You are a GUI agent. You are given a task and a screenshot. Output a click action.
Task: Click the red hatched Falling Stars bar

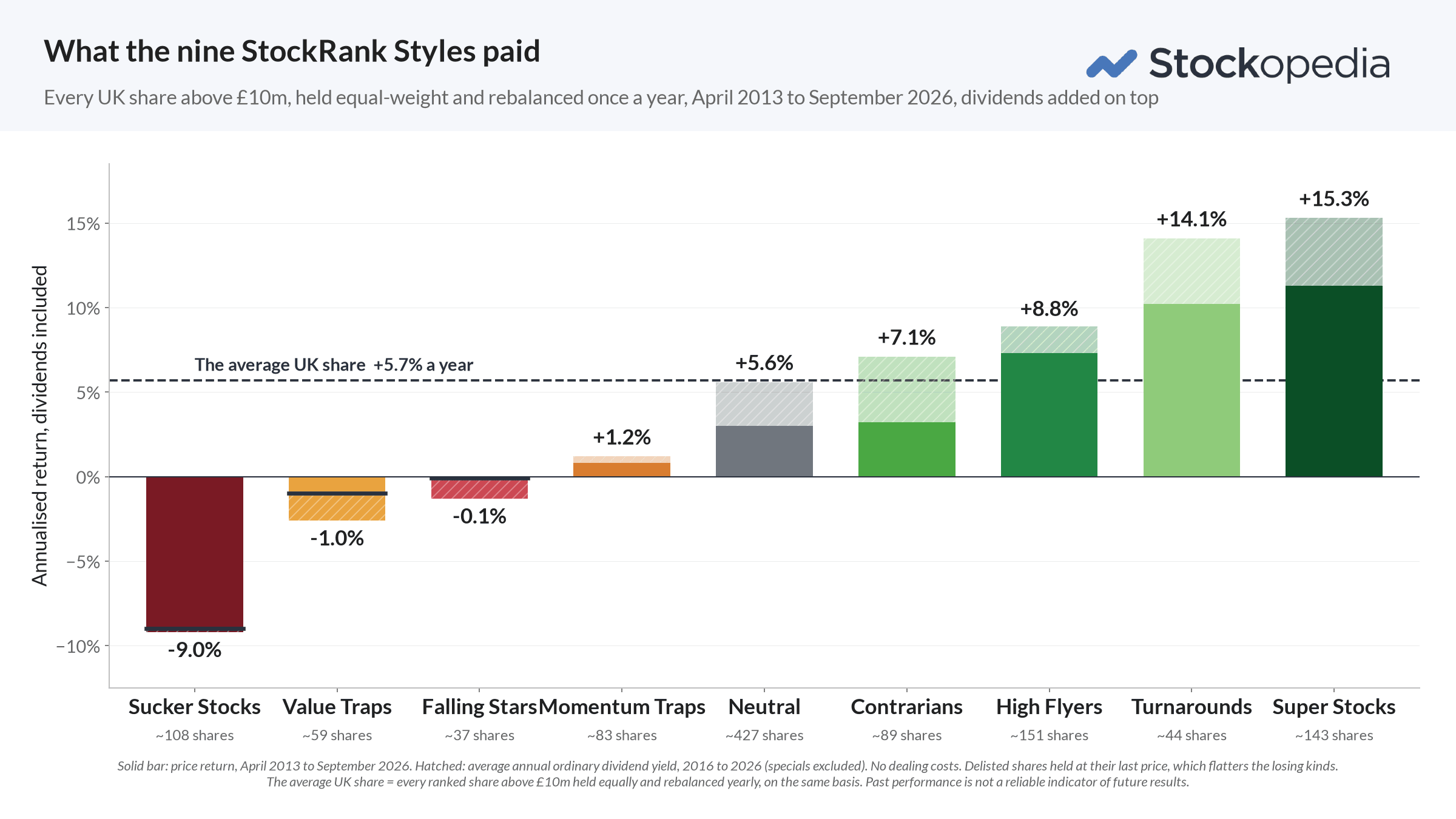click(479, 489)
